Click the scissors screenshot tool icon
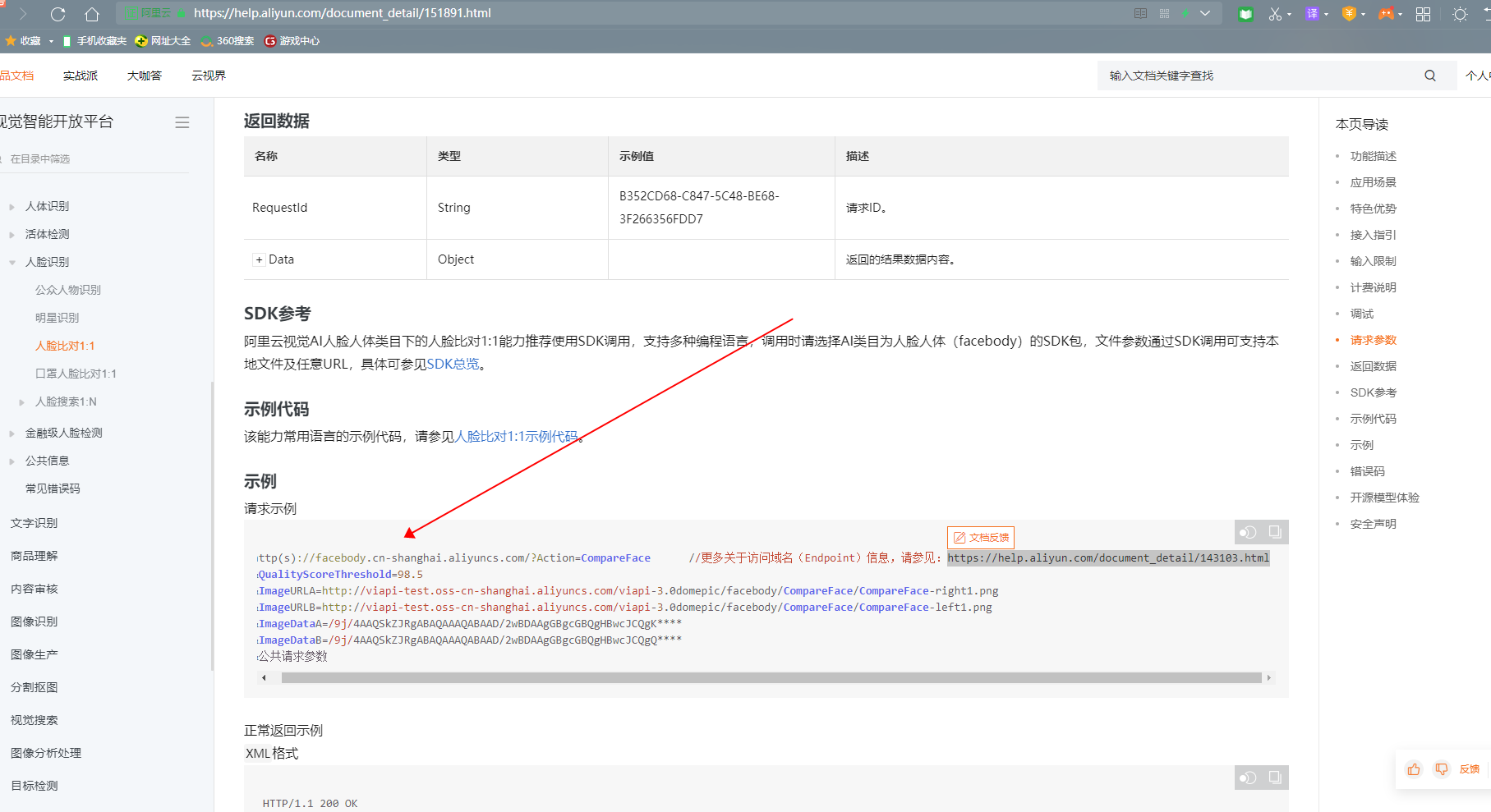1491x812 pixels. (x=1274, y=14)
